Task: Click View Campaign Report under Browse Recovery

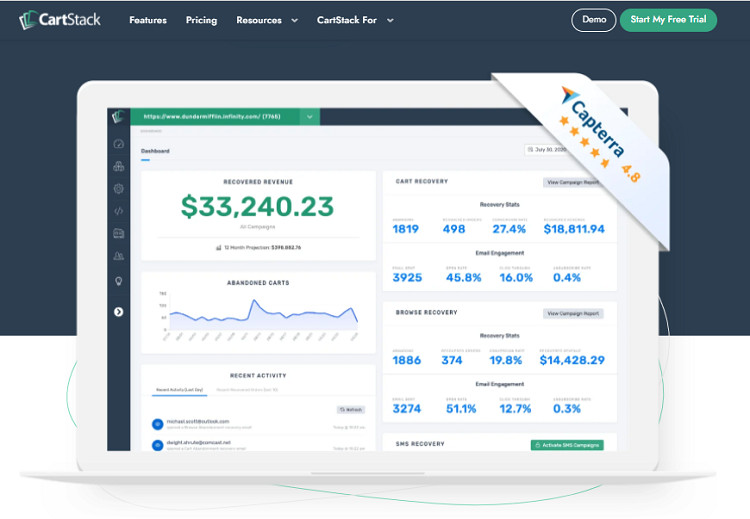Action: coord(573,313)
